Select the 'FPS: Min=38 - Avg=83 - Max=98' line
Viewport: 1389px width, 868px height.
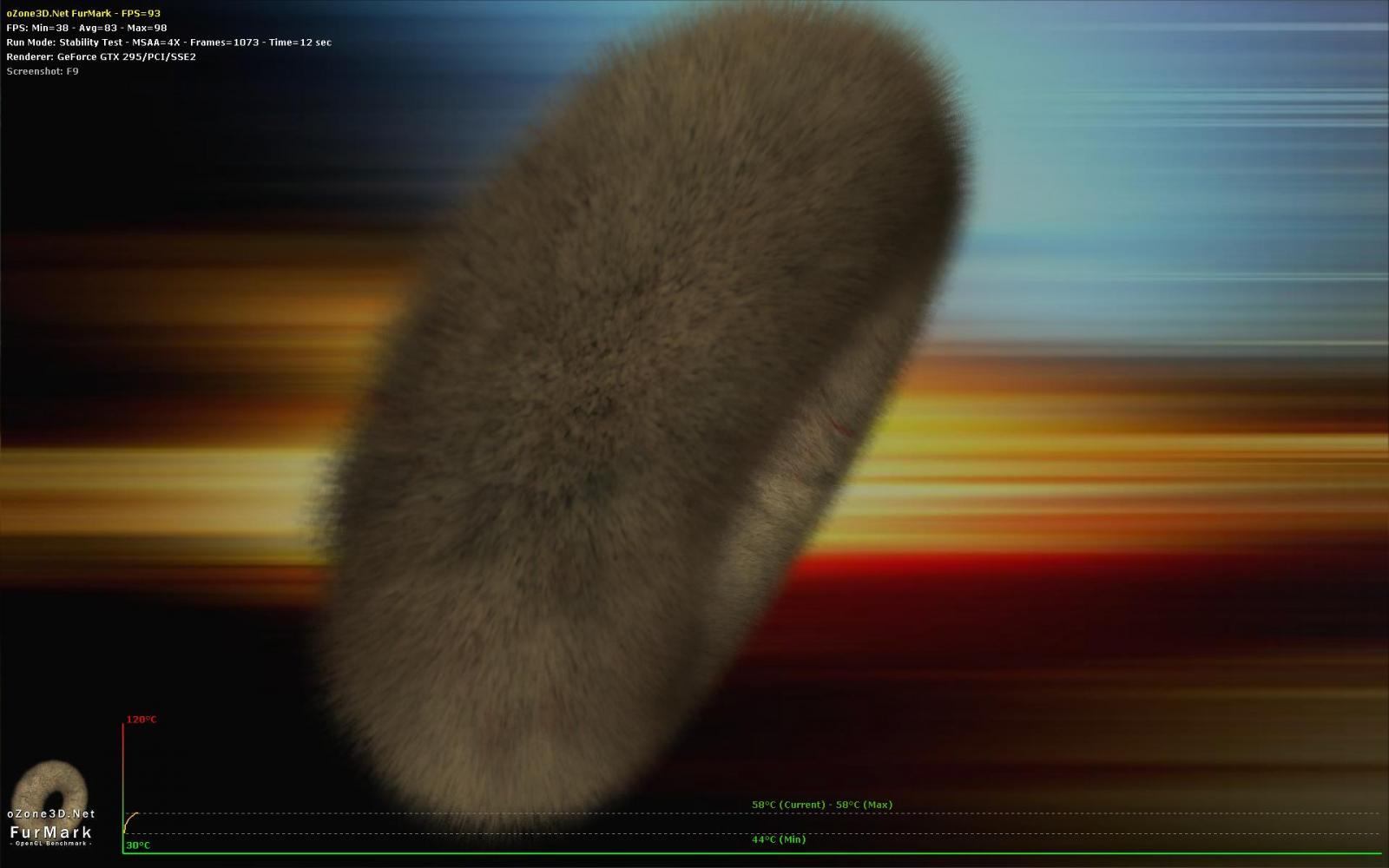(87, 28)
